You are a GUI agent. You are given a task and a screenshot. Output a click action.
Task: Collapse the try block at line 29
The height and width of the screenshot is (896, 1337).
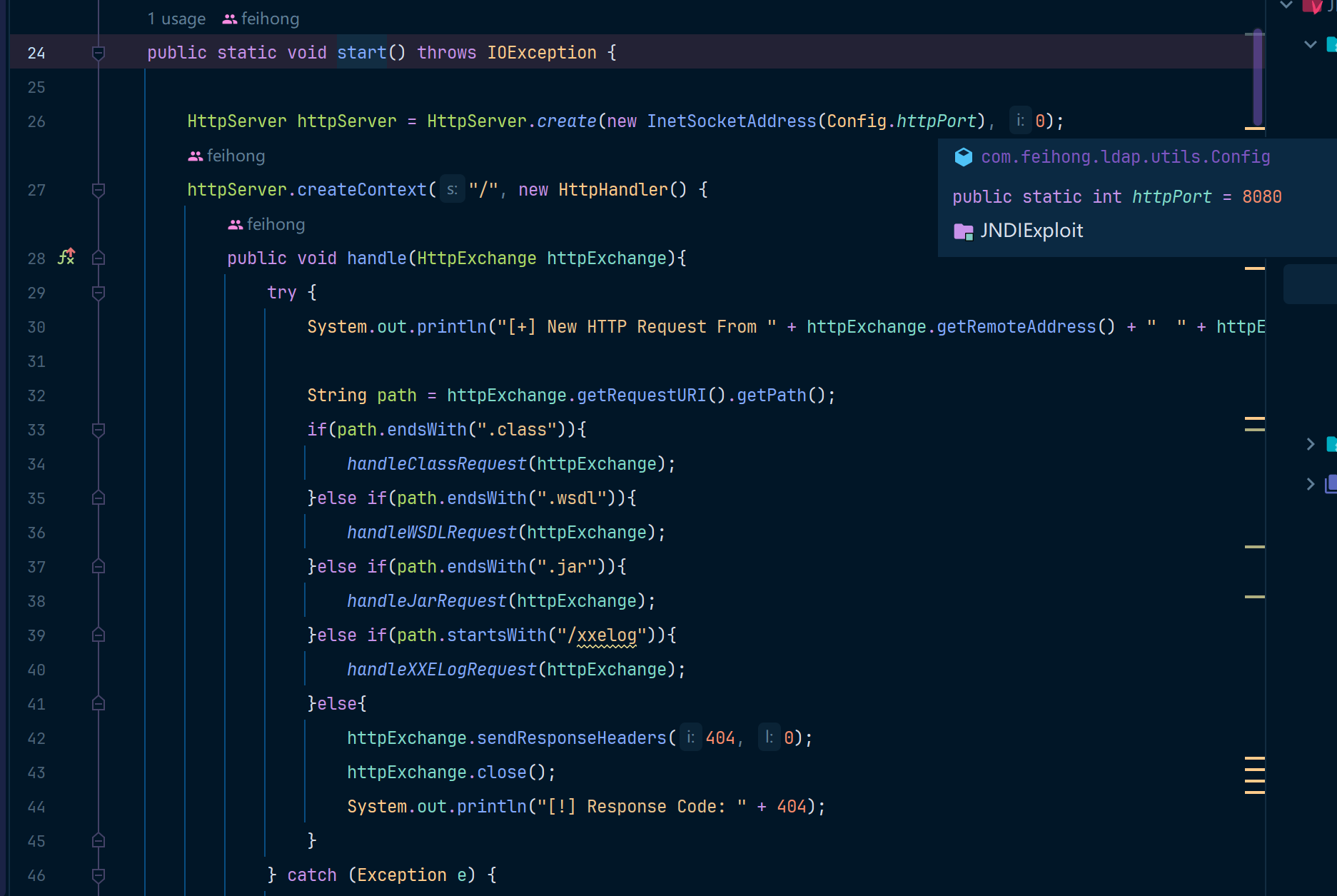[x=99, y=293]
